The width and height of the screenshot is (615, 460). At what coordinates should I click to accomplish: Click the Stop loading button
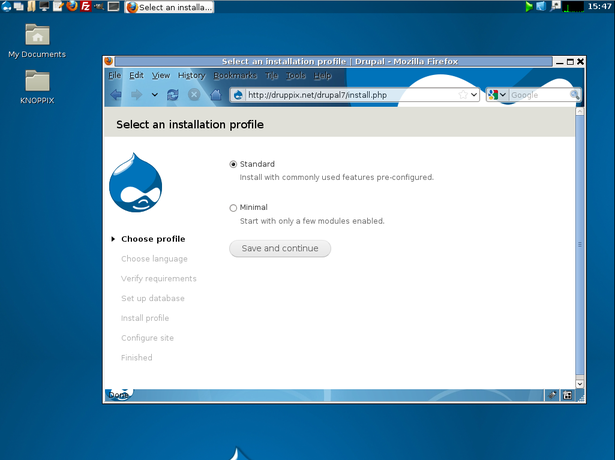click(x=194, y=95)
